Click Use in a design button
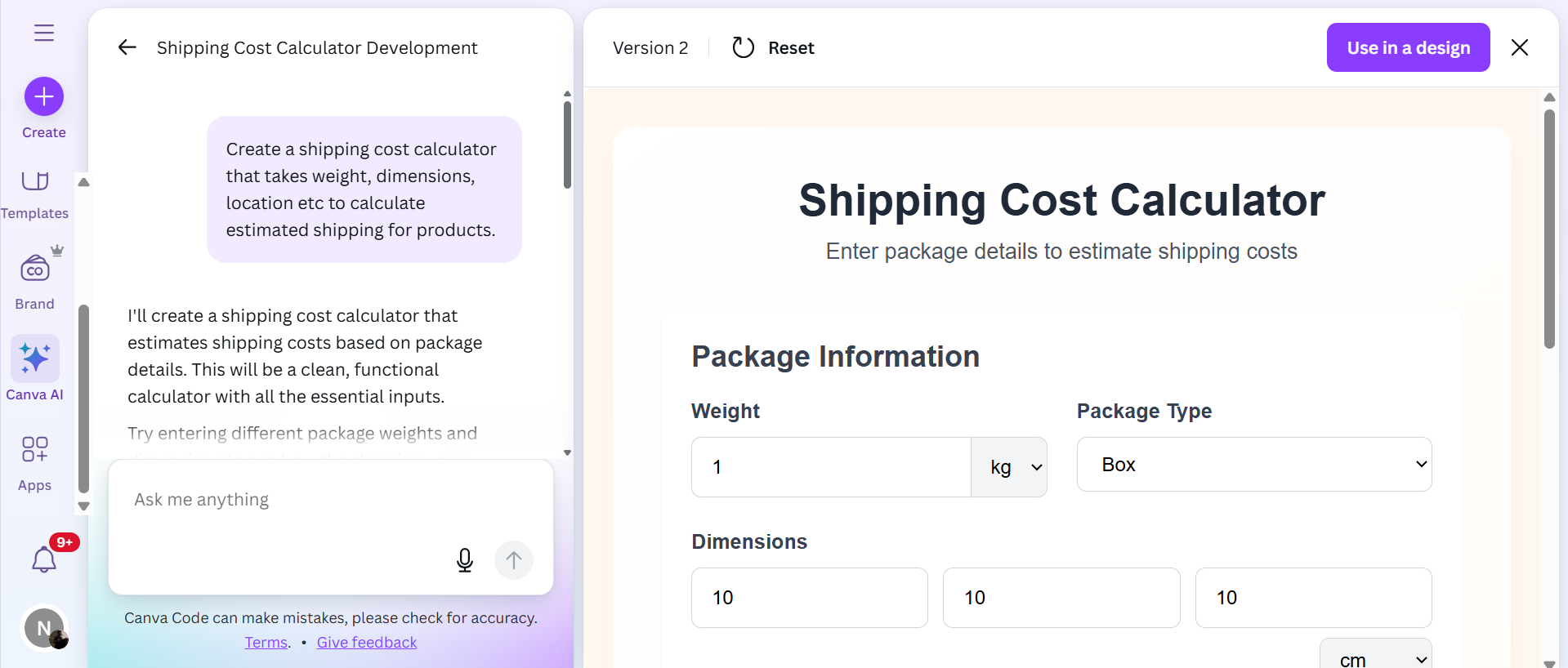This screenshot has width=1568, height=668. point(1407,48)
